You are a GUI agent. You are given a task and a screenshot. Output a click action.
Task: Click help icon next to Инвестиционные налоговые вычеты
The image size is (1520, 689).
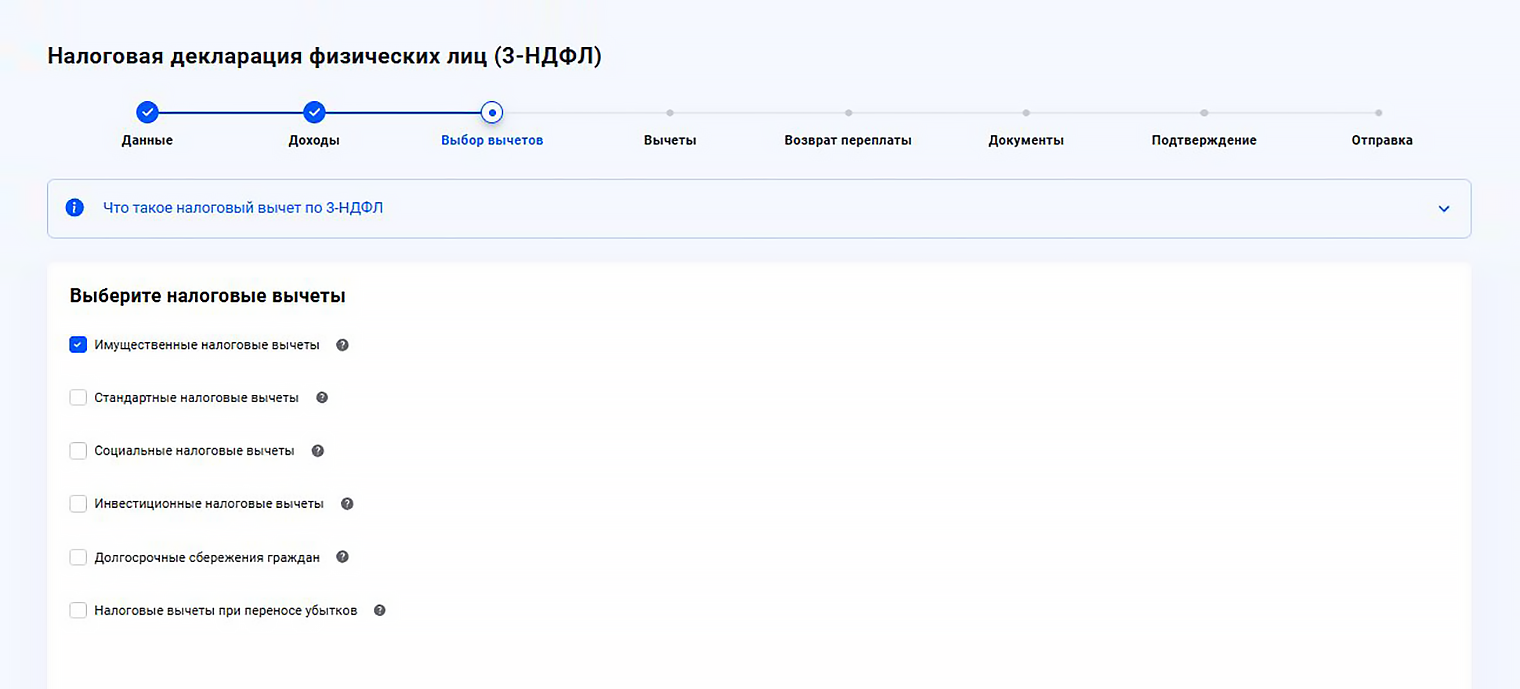click(347, 504)
